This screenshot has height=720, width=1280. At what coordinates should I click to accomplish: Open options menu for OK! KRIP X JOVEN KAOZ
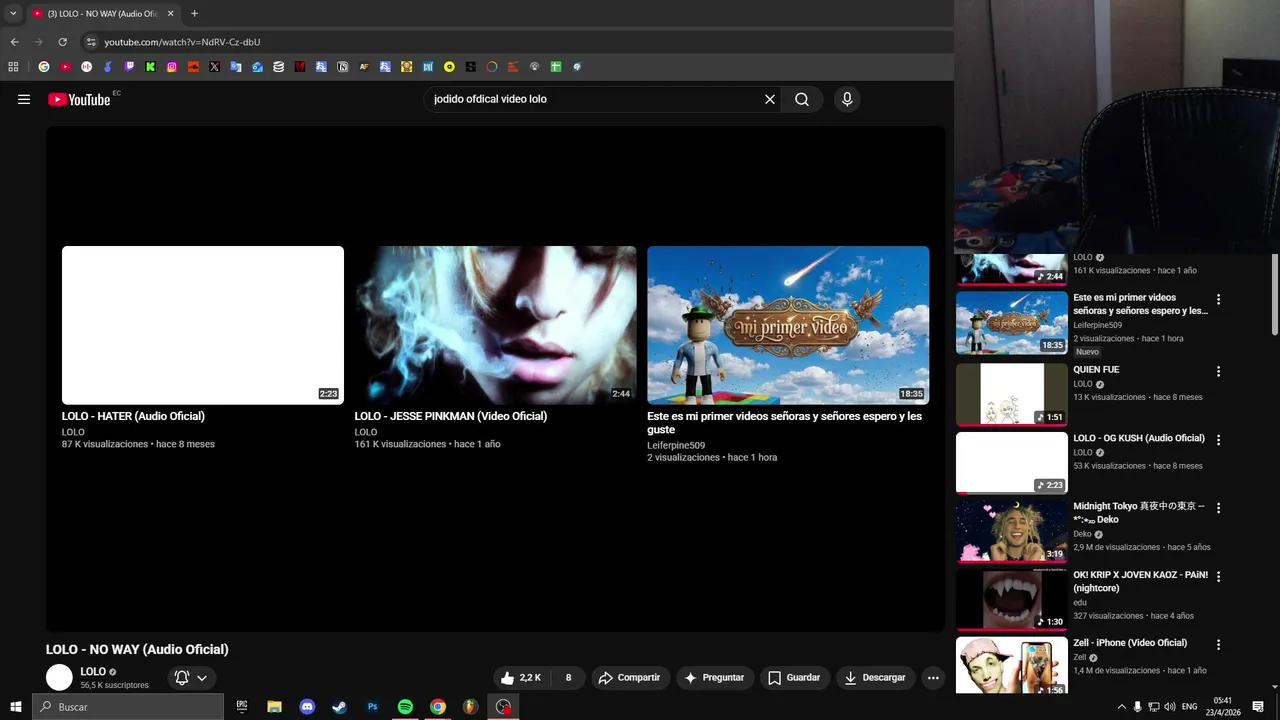(1218, 577)
